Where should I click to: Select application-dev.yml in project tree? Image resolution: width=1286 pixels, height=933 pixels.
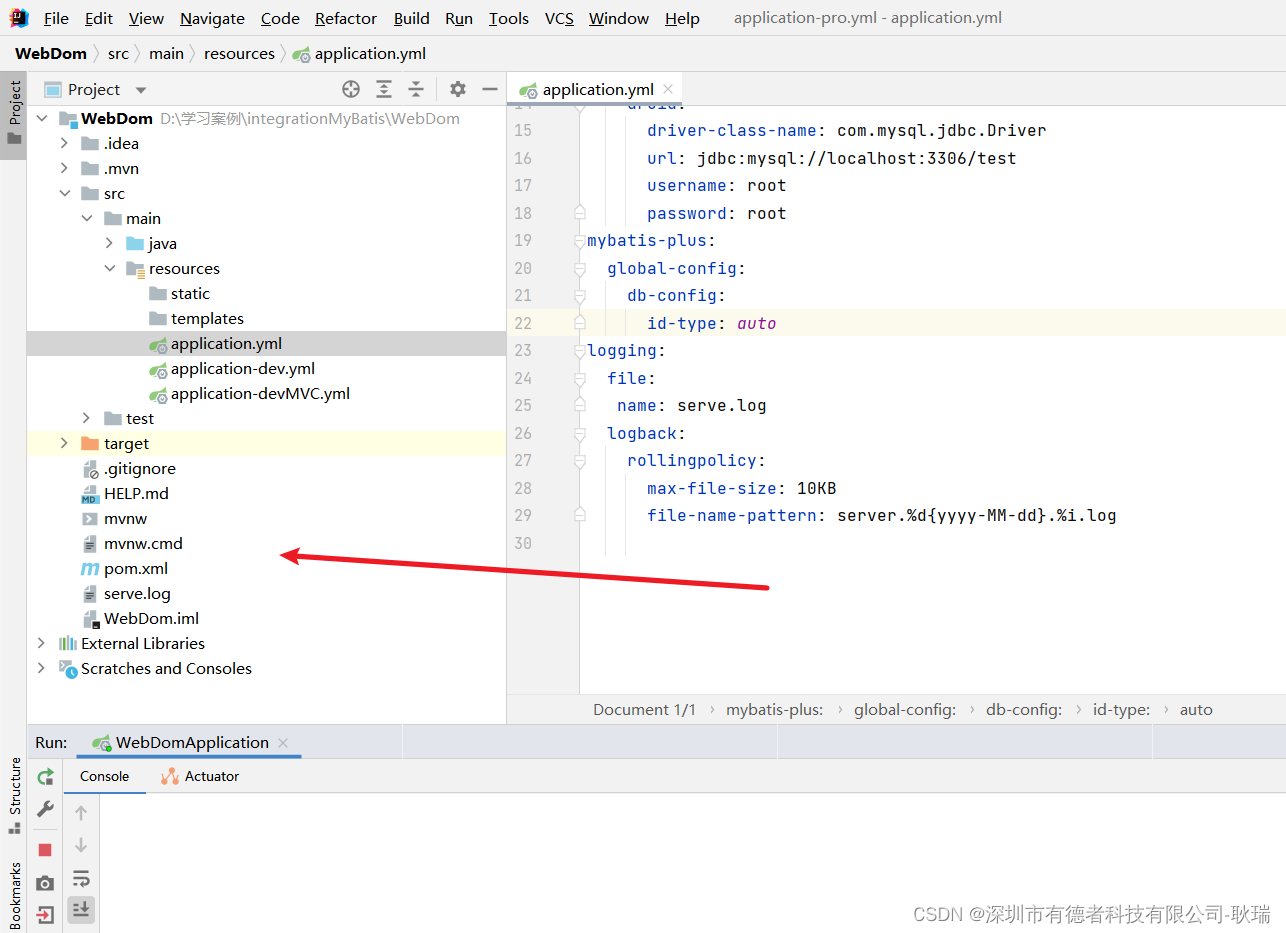[x=243, y=368]
